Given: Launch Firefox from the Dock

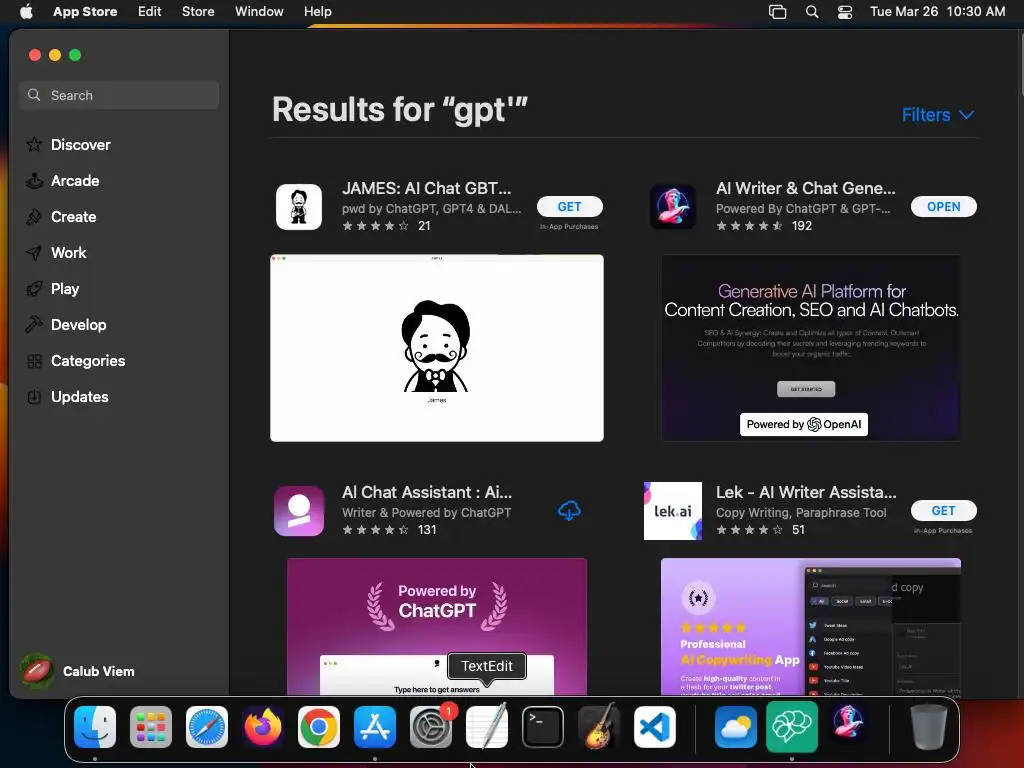Looking at the screenshot, I should click(x=263, y=726).
